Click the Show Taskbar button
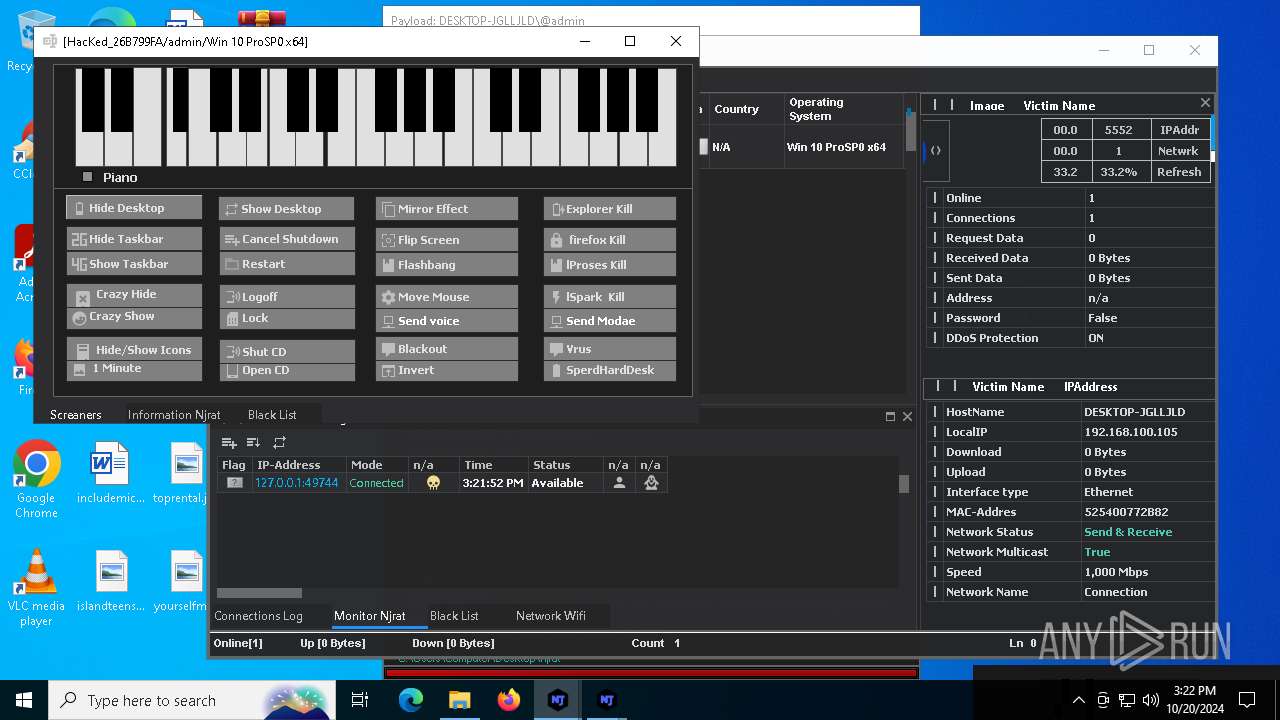 [134, 264]
